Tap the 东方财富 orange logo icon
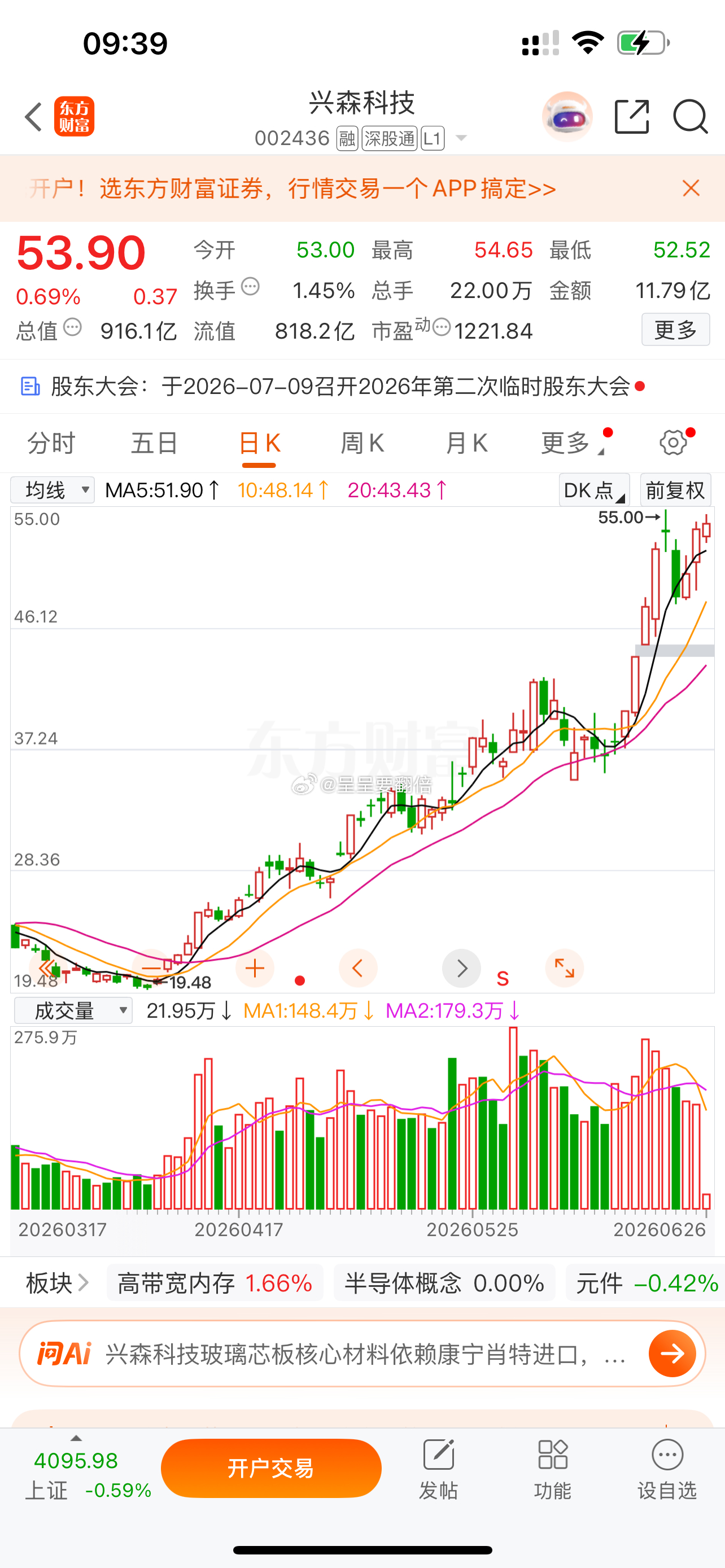This screenshot has width=725, height=1568. tap(75, 116)
